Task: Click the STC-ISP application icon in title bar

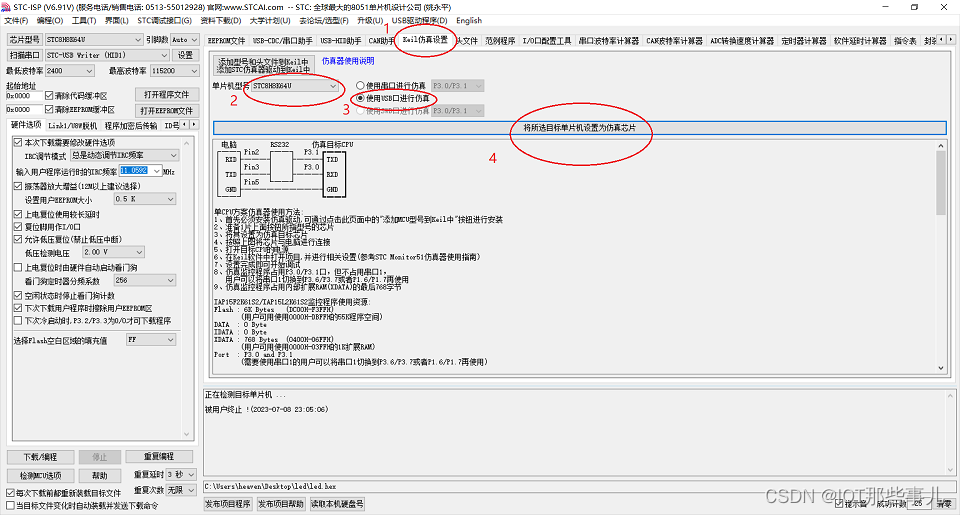Action: [x=7, y=7]
